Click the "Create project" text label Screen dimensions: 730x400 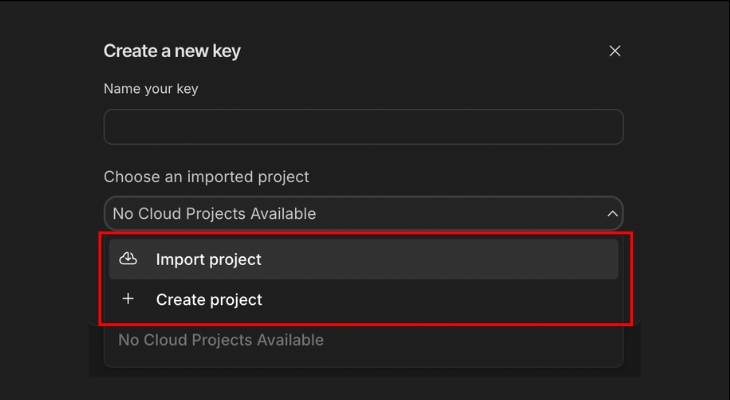208,299
